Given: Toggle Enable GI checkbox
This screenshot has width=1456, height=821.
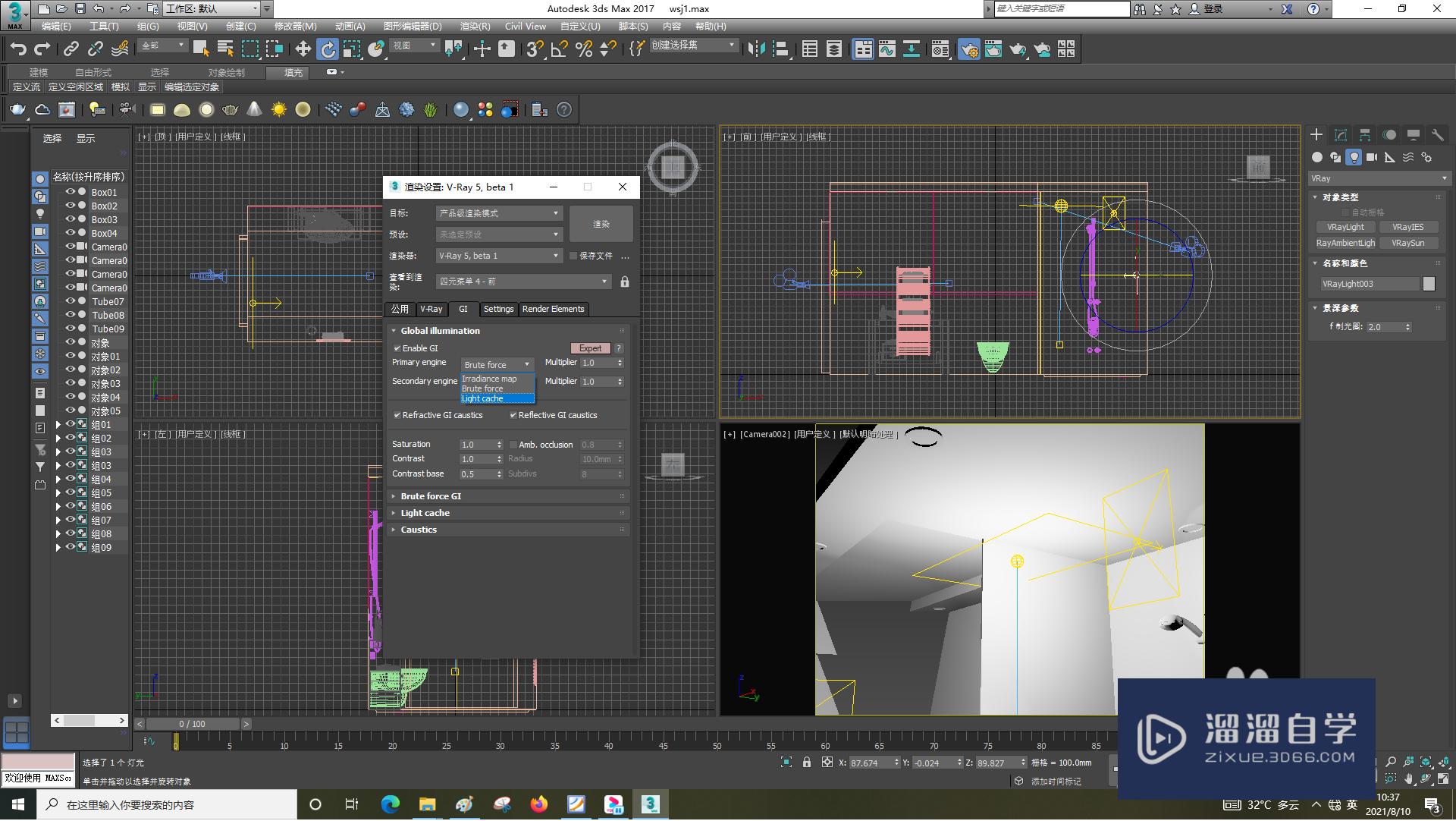Looking at the screenshot, I should [x=397, y=347].
